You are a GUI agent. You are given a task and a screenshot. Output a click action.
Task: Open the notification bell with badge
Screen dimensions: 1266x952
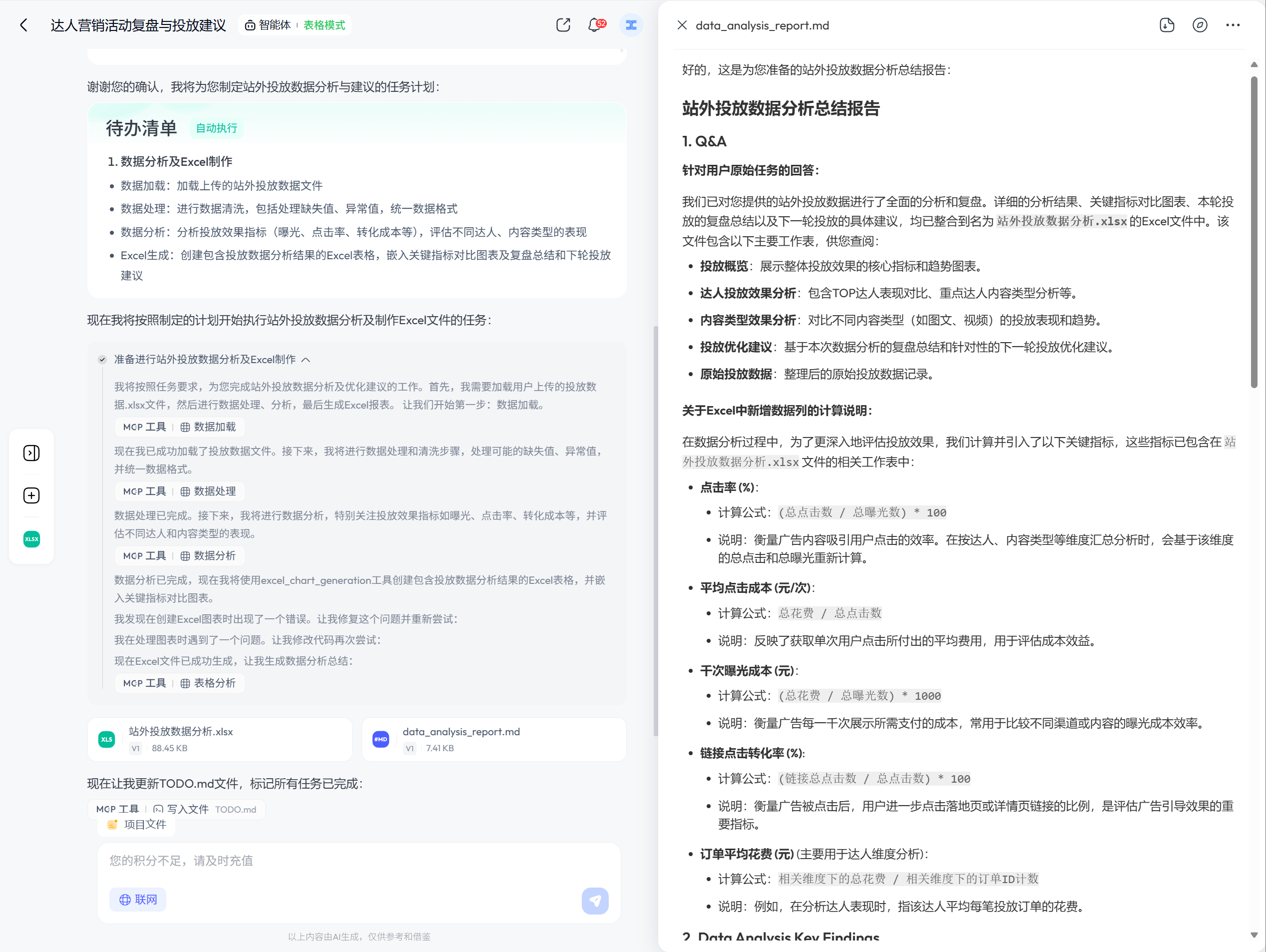[x=595, y=25]
